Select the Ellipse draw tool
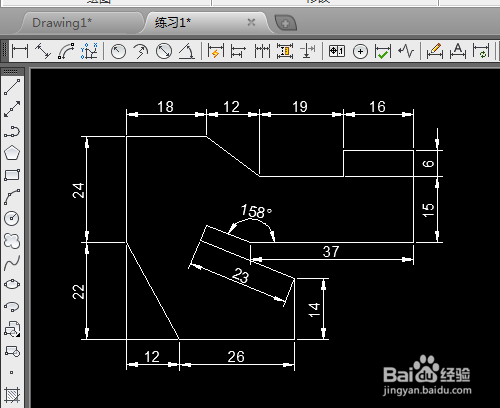500x408 pixels. [x=12, y=285]
